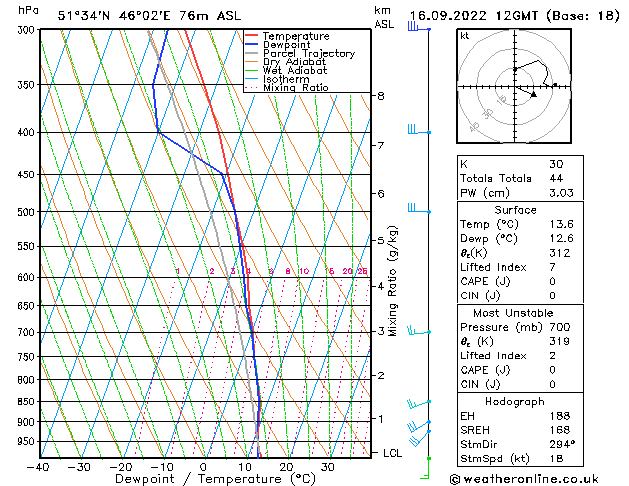Click the blue Dewpoint legend line
This screenshot has width=629, height=486.
pyautogui.click(x=252, y=44)
